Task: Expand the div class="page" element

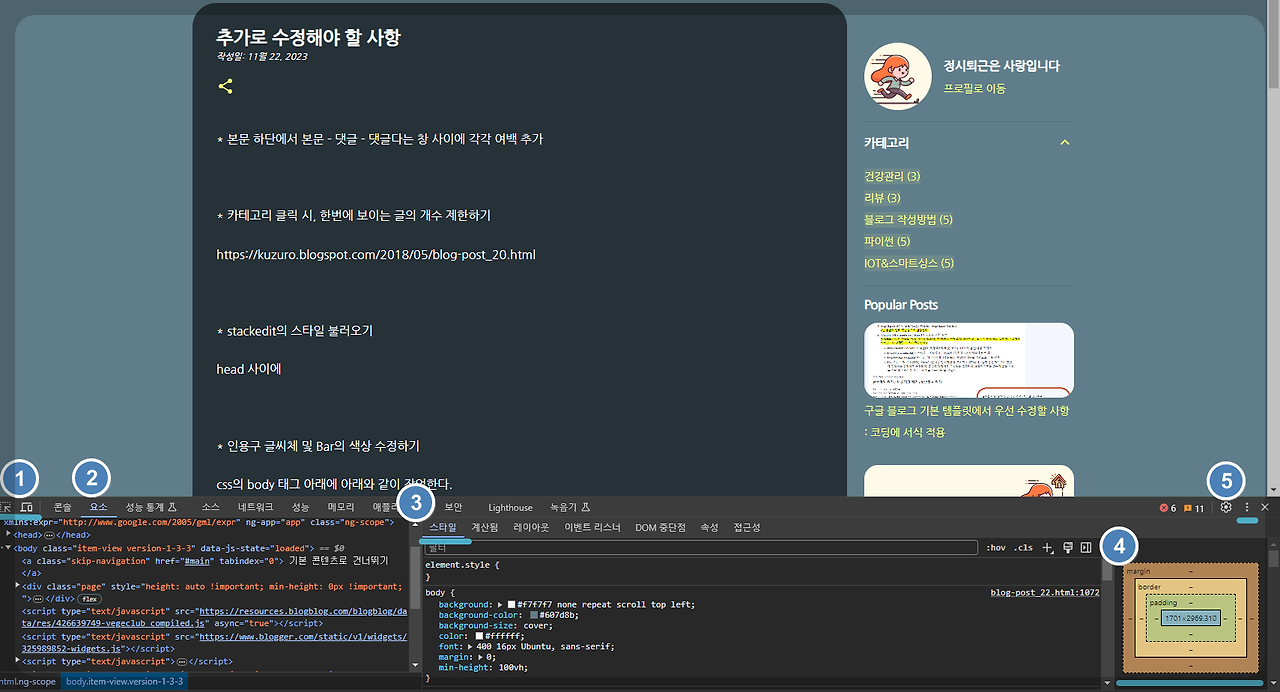Action: [x=17, y=586]
